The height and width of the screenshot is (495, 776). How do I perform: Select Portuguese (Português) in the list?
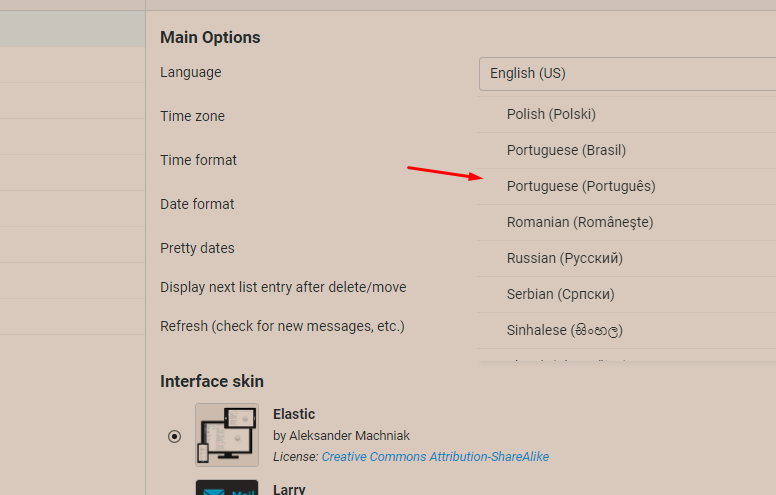point(580,186)
